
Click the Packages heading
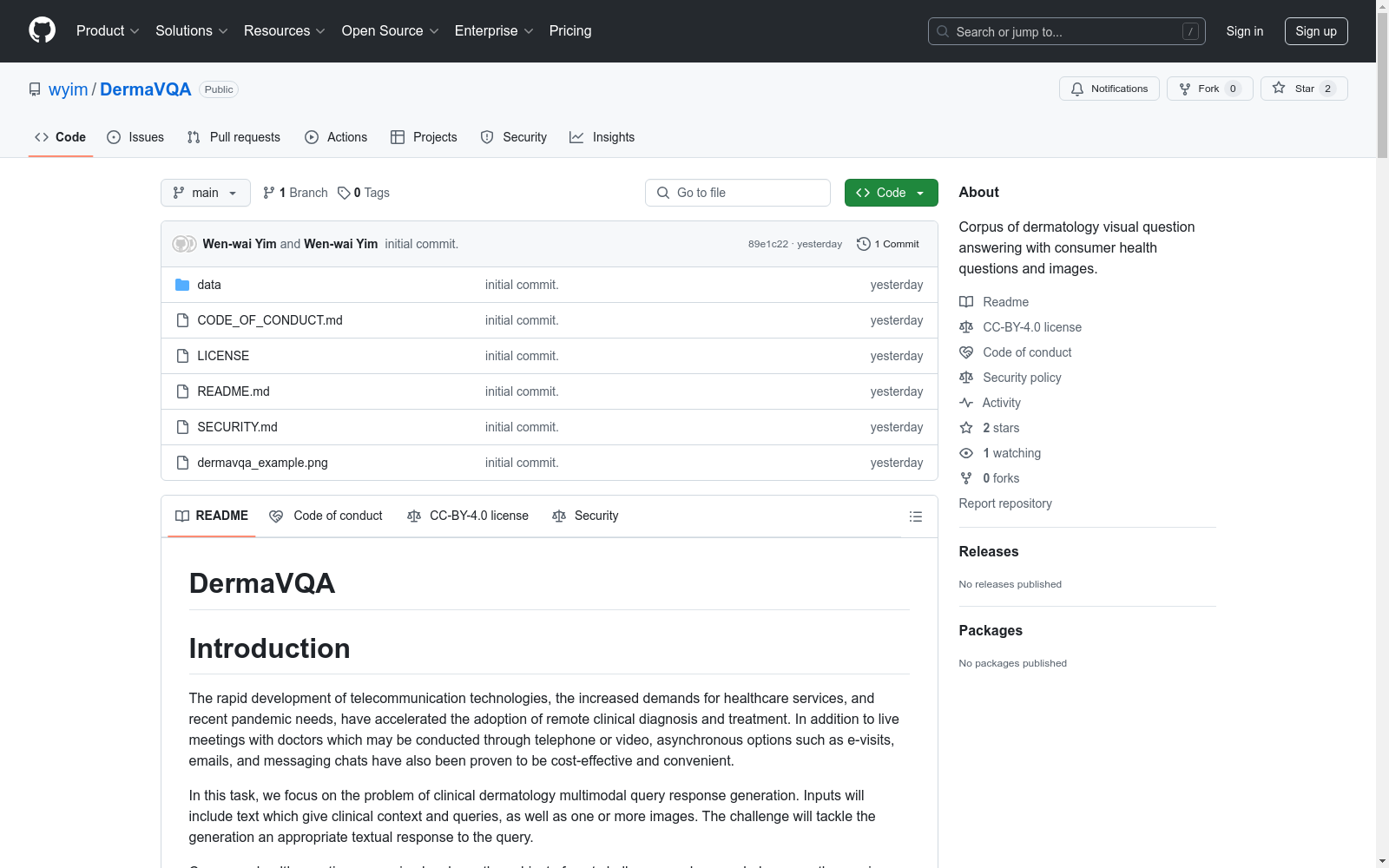coord(991,630)
